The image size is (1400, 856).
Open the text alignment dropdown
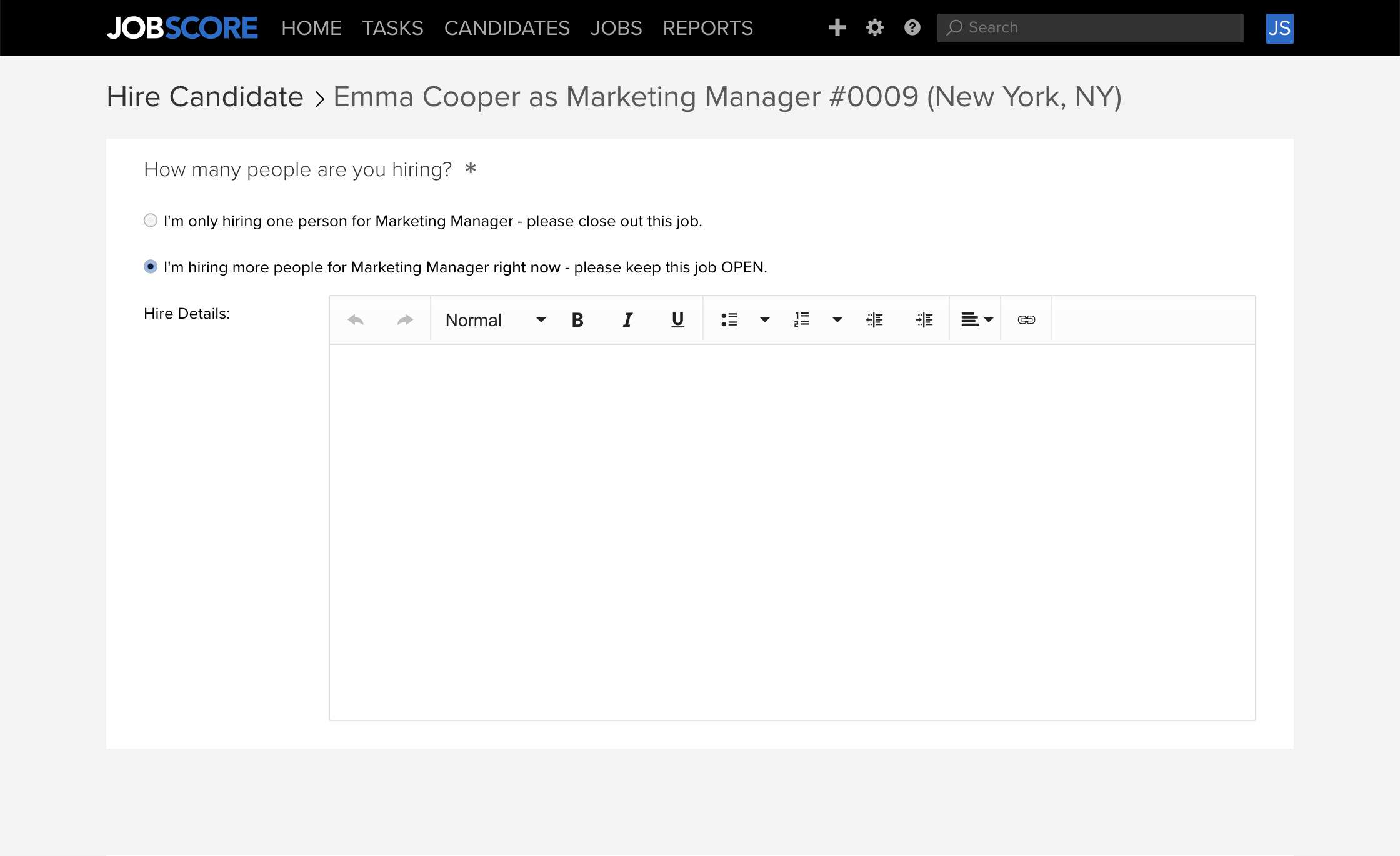click(976, 320)
